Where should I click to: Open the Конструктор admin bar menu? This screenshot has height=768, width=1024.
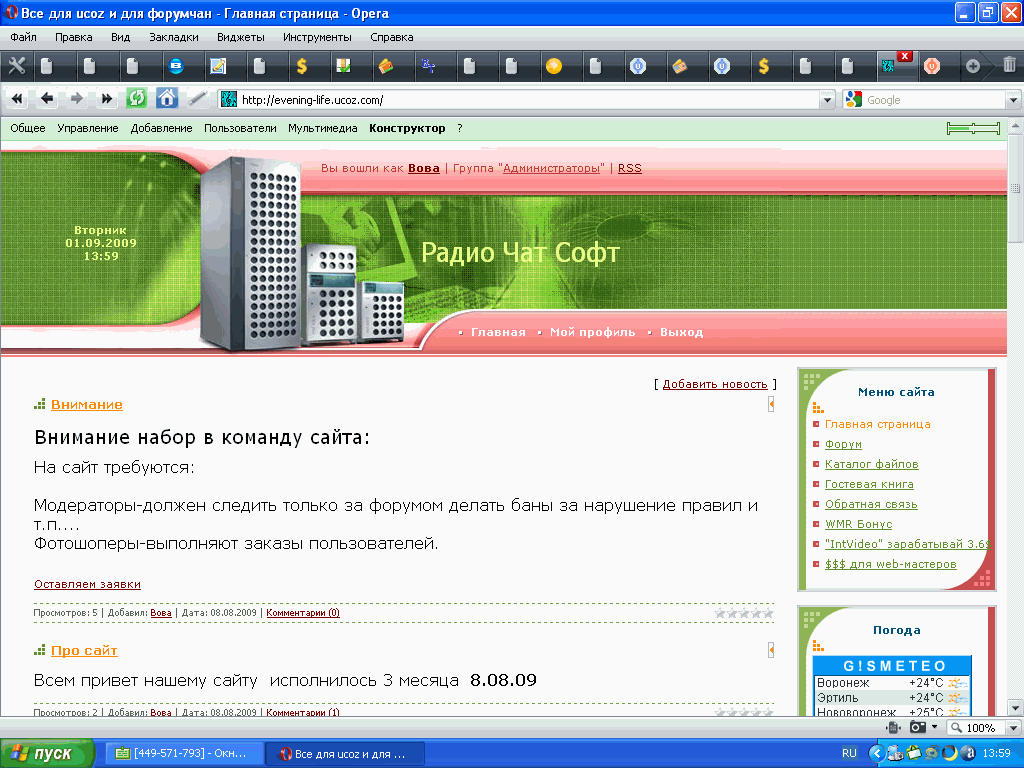tap(408, 128)
